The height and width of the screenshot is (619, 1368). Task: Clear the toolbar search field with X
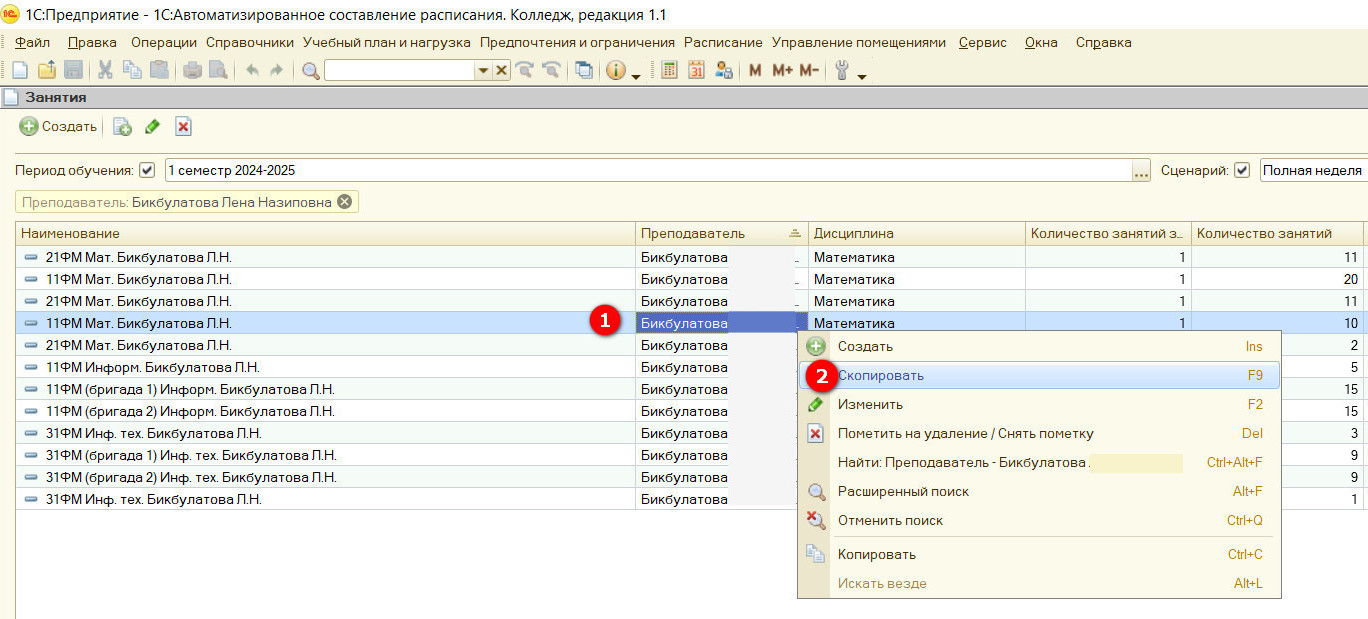[502, 70]
